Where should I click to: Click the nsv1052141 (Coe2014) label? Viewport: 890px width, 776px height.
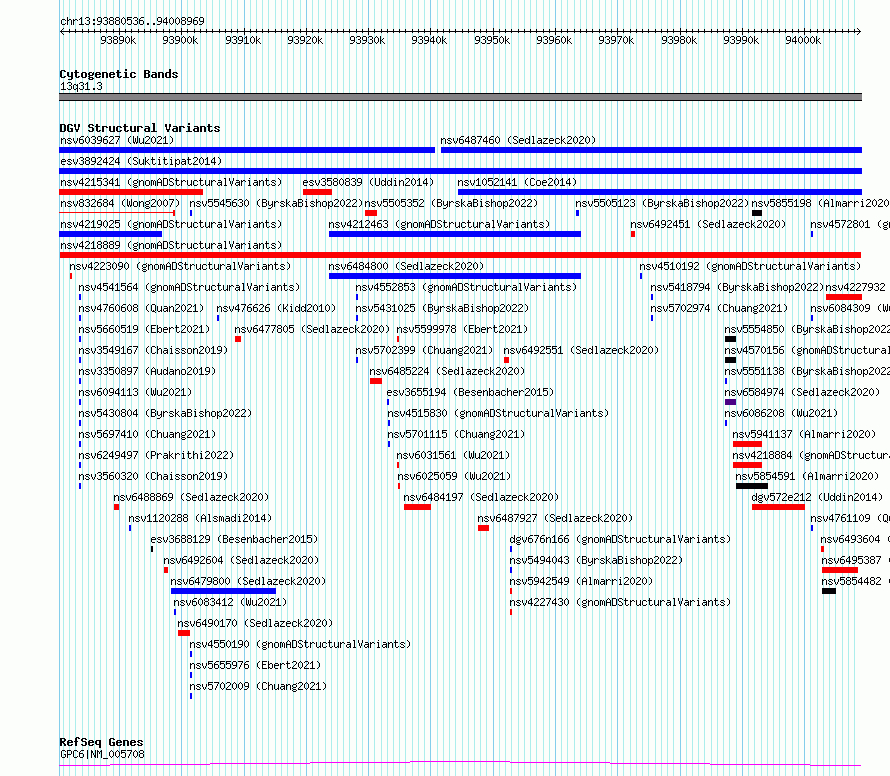(517, 182)
